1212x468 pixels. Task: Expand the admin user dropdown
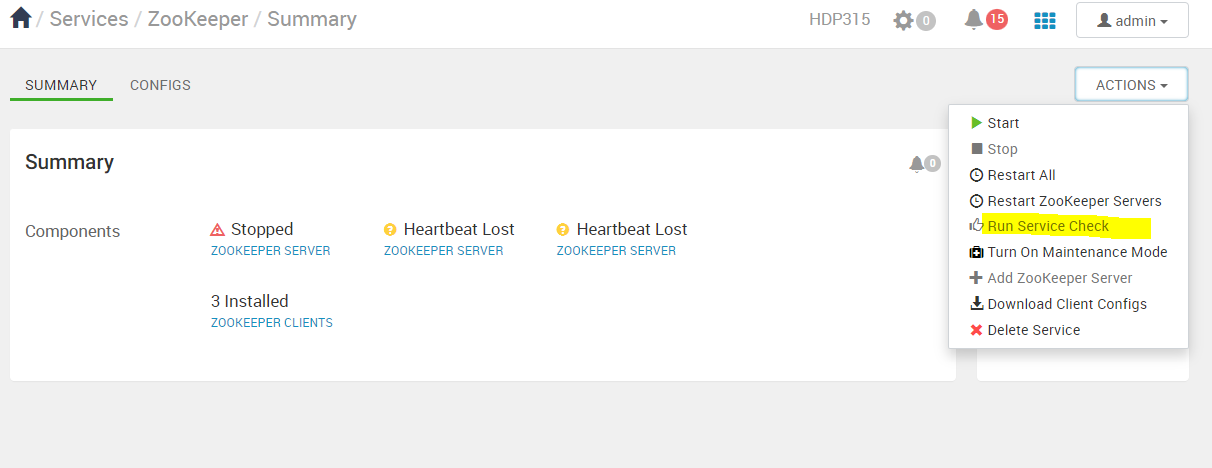pos(1132,20)
